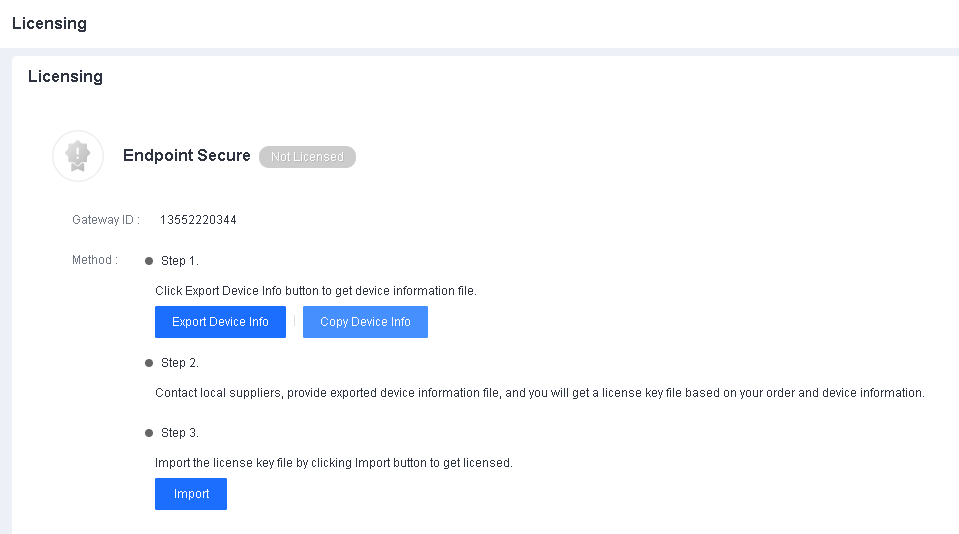Click the Step 2. heading text
The width and height of the screenshot is (959, 534).
[180, 363]
